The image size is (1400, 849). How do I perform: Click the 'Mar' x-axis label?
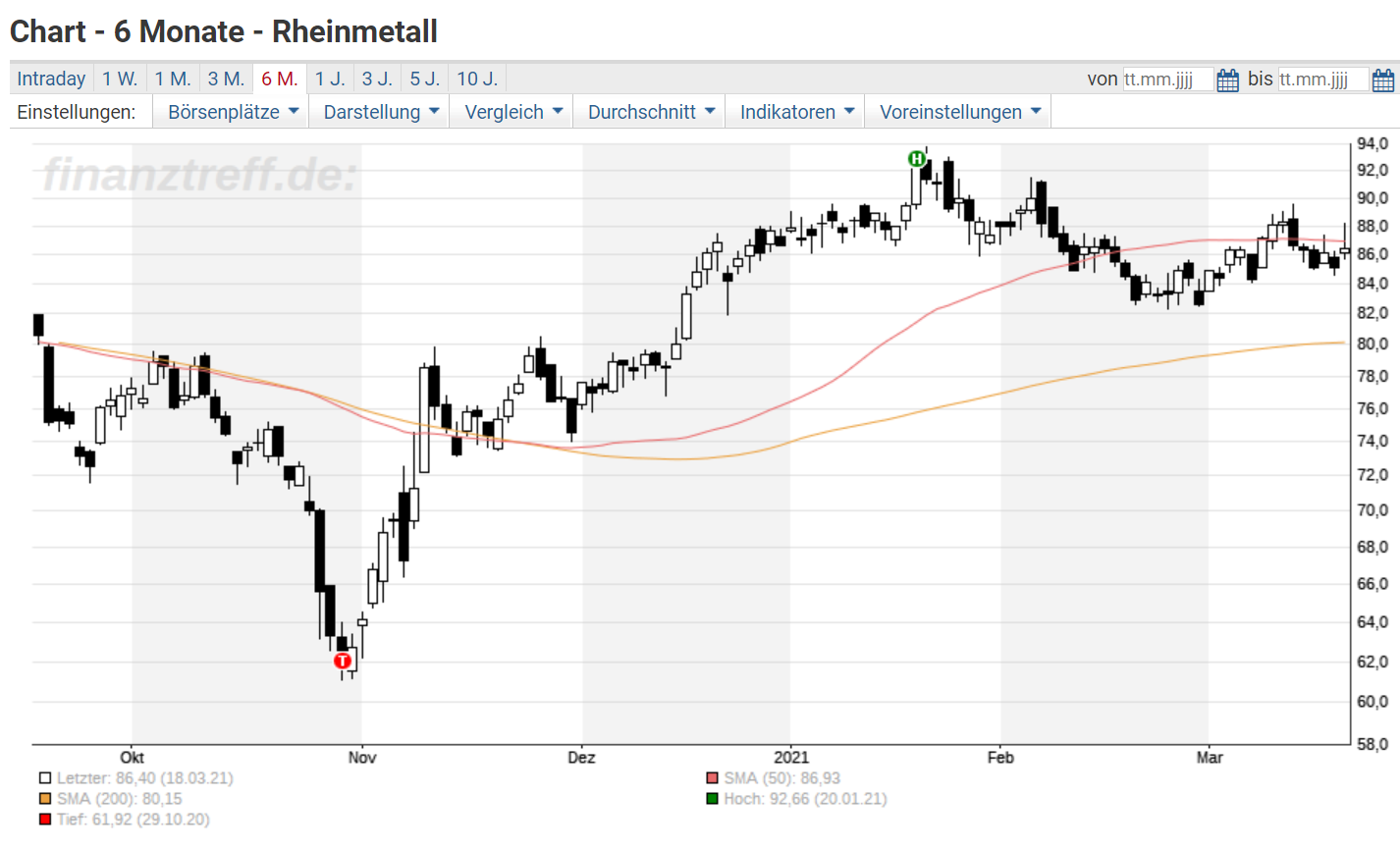[x=1210, y=757]
